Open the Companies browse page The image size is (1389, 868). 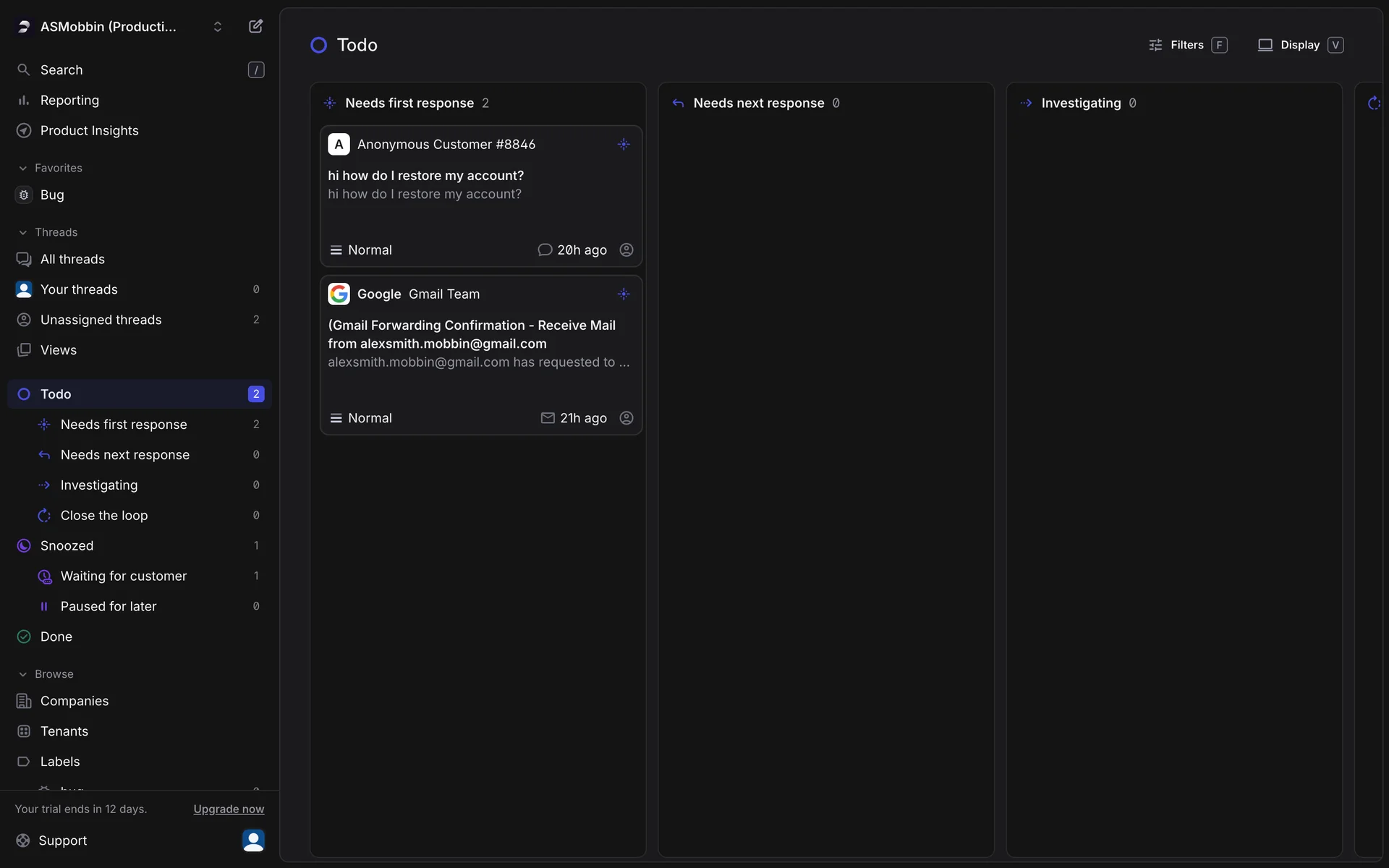pyautogui.click(x=74, y=702)
